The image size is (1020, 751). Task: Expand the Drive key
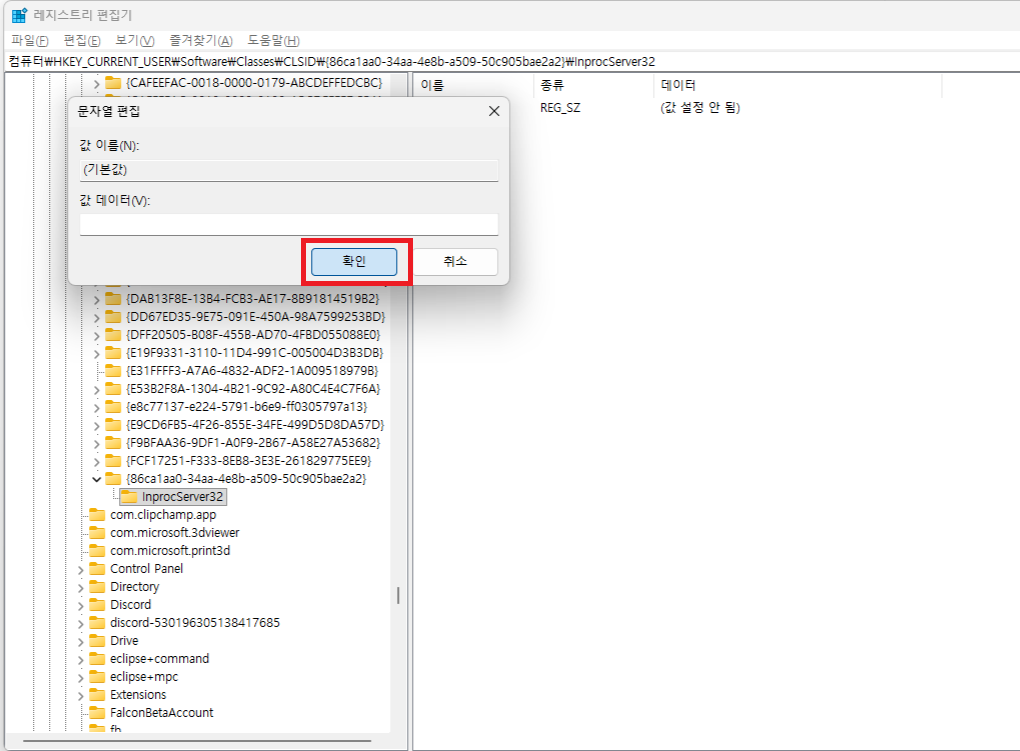pos(81,642)
